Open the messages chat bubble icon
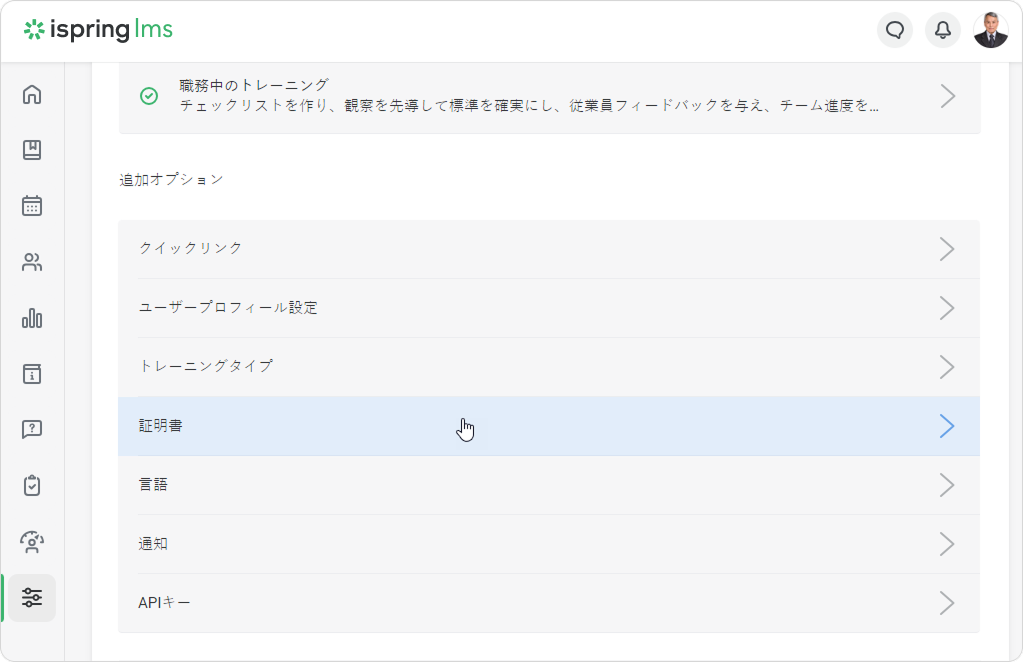Screen dimensions: 1023x662 pyautogui.click(x=895, y=30)
